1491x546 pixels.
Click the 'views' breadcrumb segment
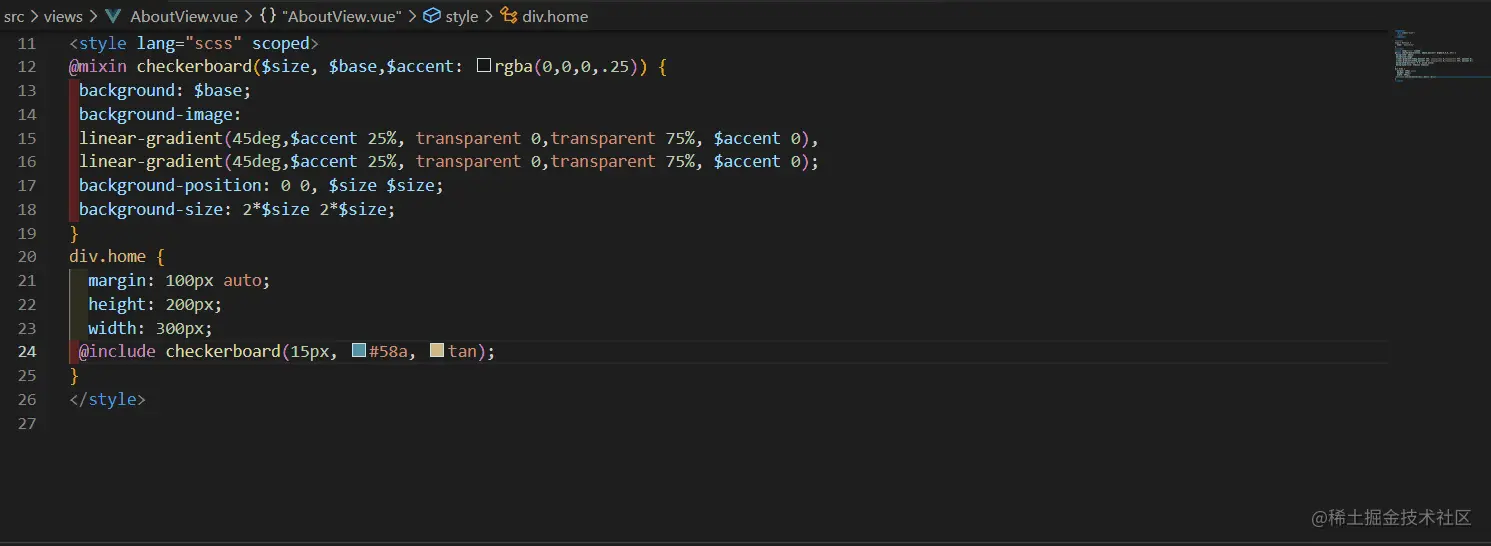coord(63,16)
